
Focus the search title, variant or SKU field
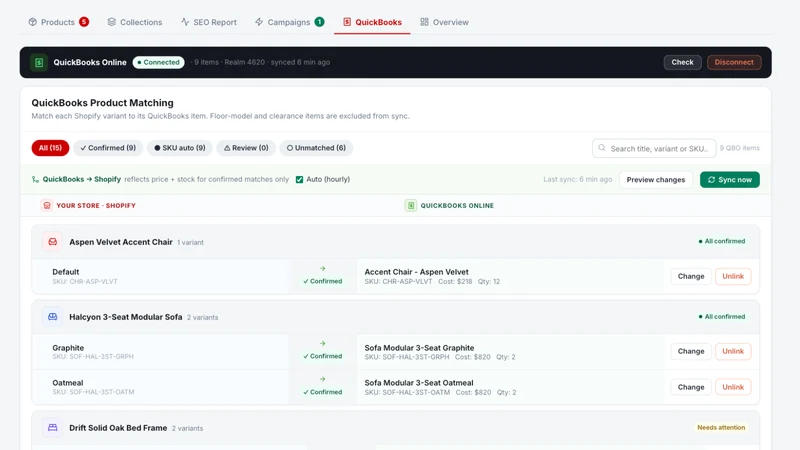(654, 148)
